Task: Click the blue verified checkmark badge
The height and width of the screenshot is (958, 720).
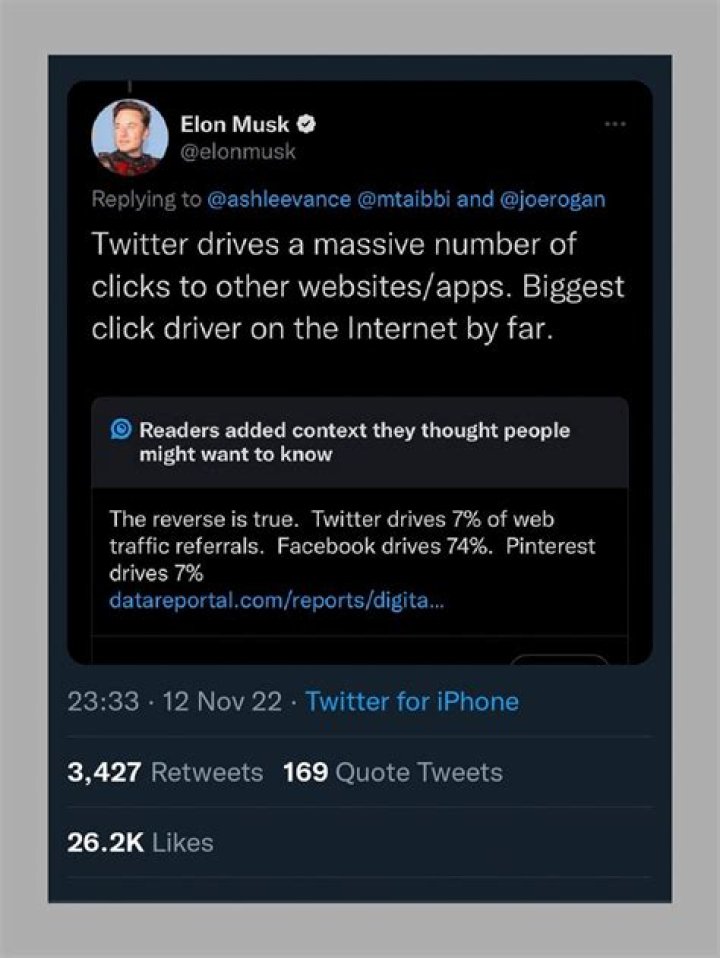Action: pos(310,125)
